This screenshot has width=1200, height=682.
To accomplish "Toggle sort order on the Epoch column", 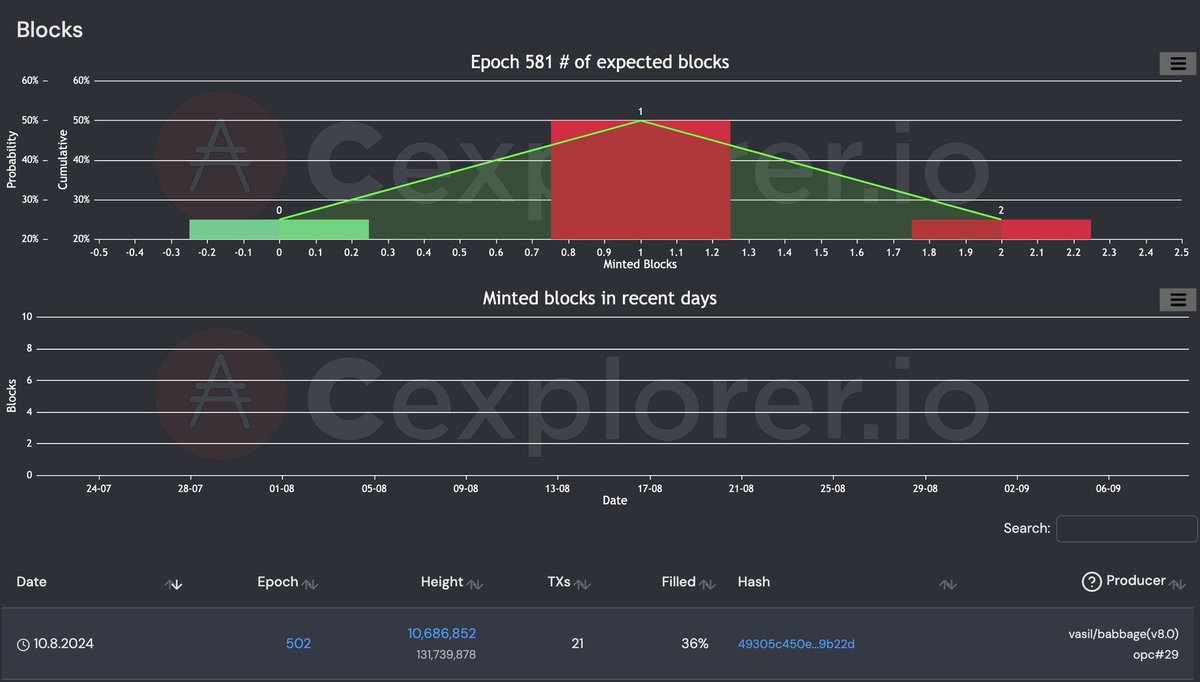I will pos(311,583).
